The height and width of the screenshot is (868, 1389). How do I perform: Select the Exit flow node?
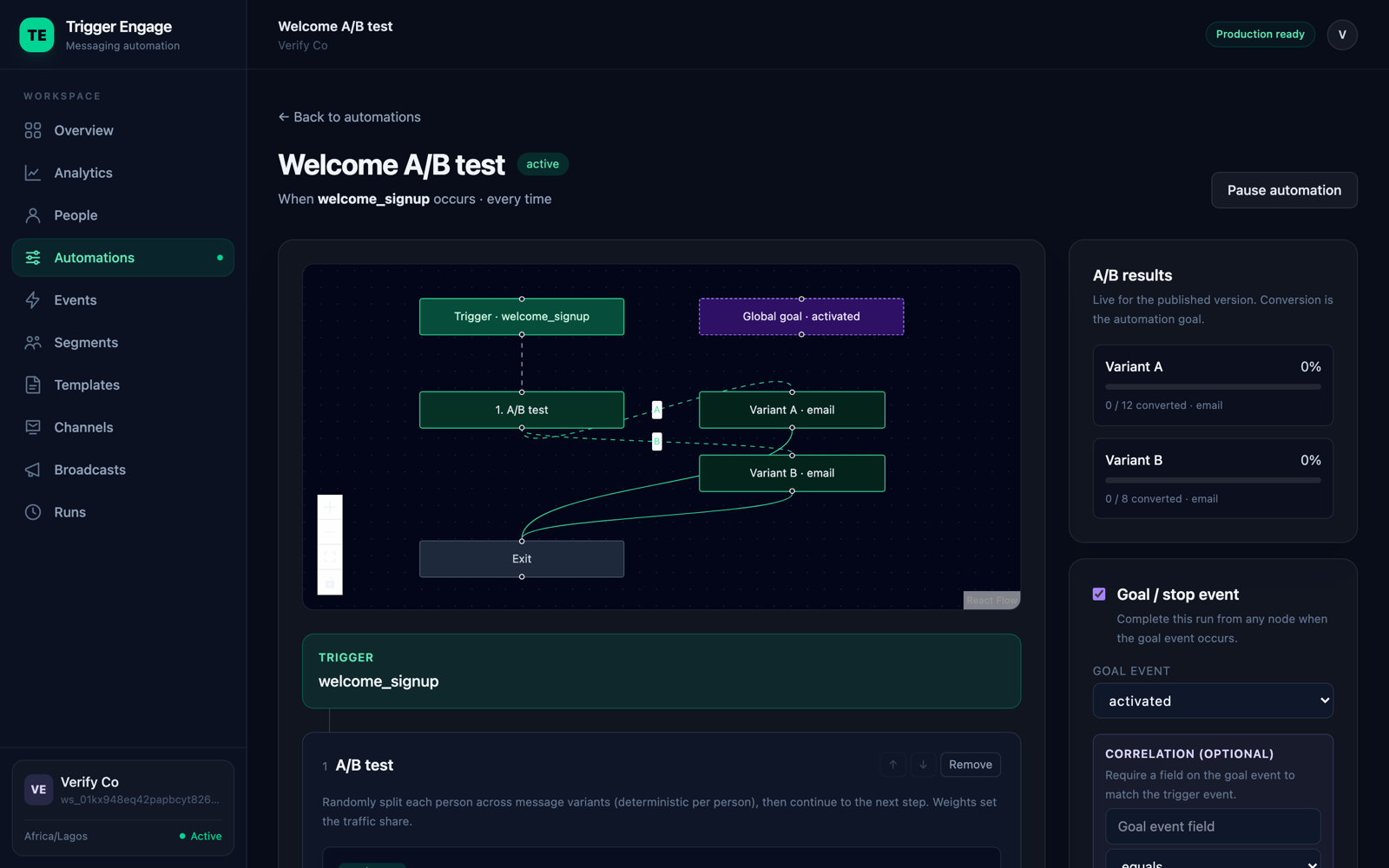pyautogui.click(x=522, y=559)
